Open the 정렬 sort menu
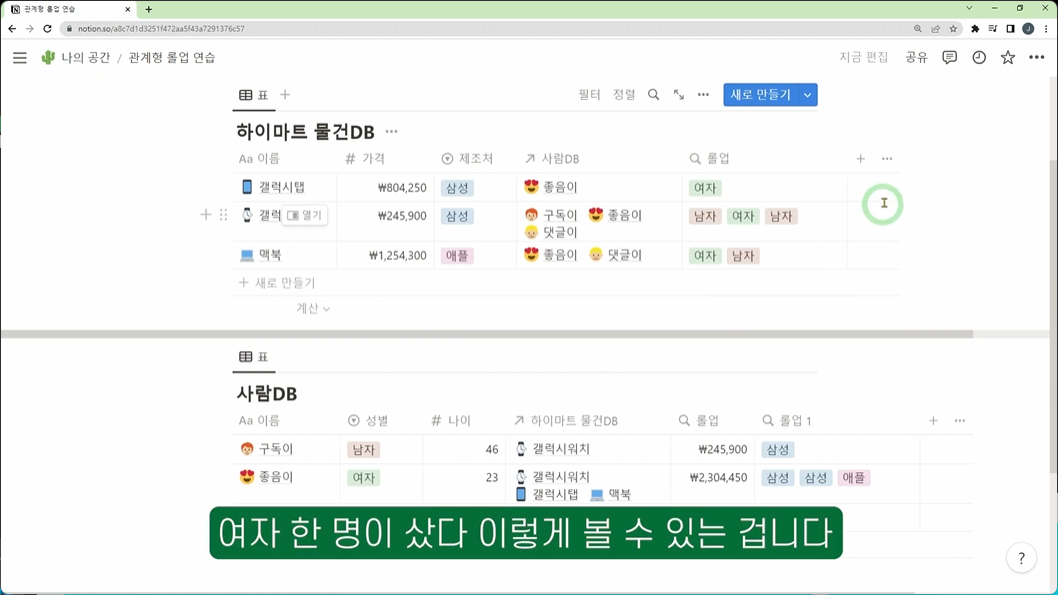The width and height of the screenshot is (1058, 595). tap(624, 95)
